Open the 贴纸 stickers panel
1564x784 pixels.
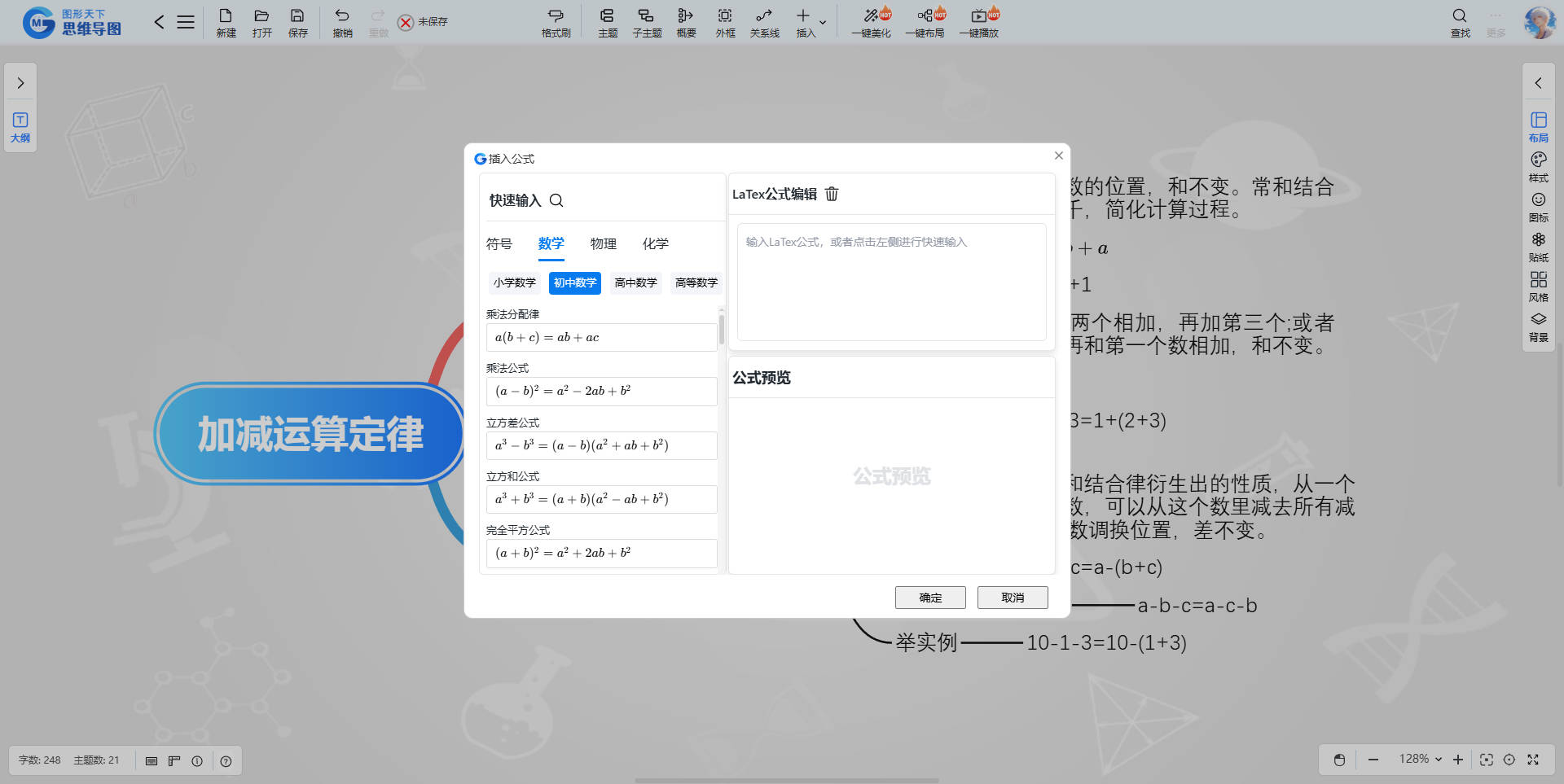click(1538, 246)
